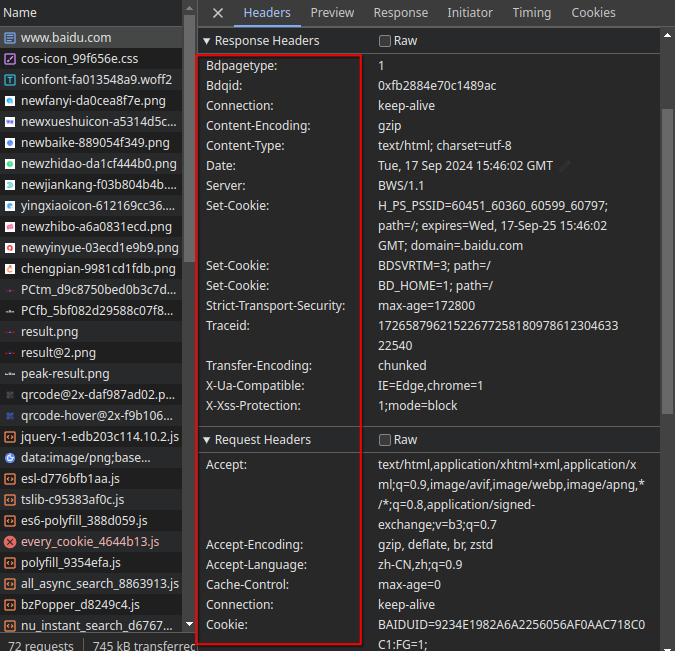This screenshot has width=675, height=651.
Task: Click the Strict-Transport-Security header name
Action: [x=276, y=306]
